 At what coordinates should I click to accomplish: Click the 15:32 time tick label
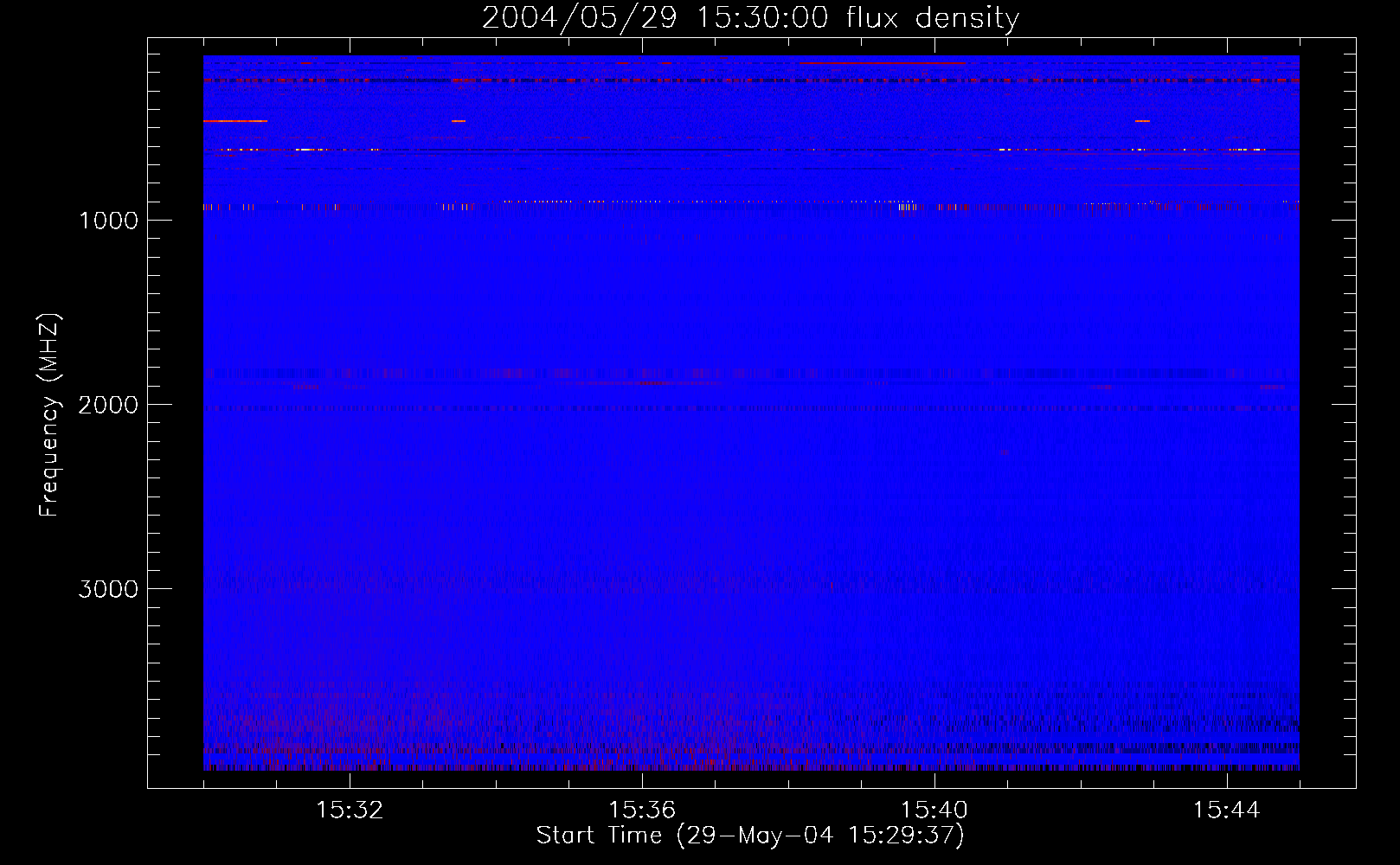pyautogui.click(x=350, y=811)
